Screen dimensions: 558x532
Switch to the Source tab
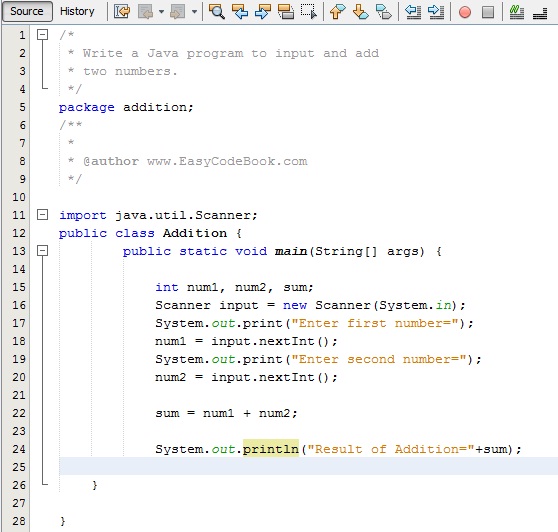coord(27,11)
